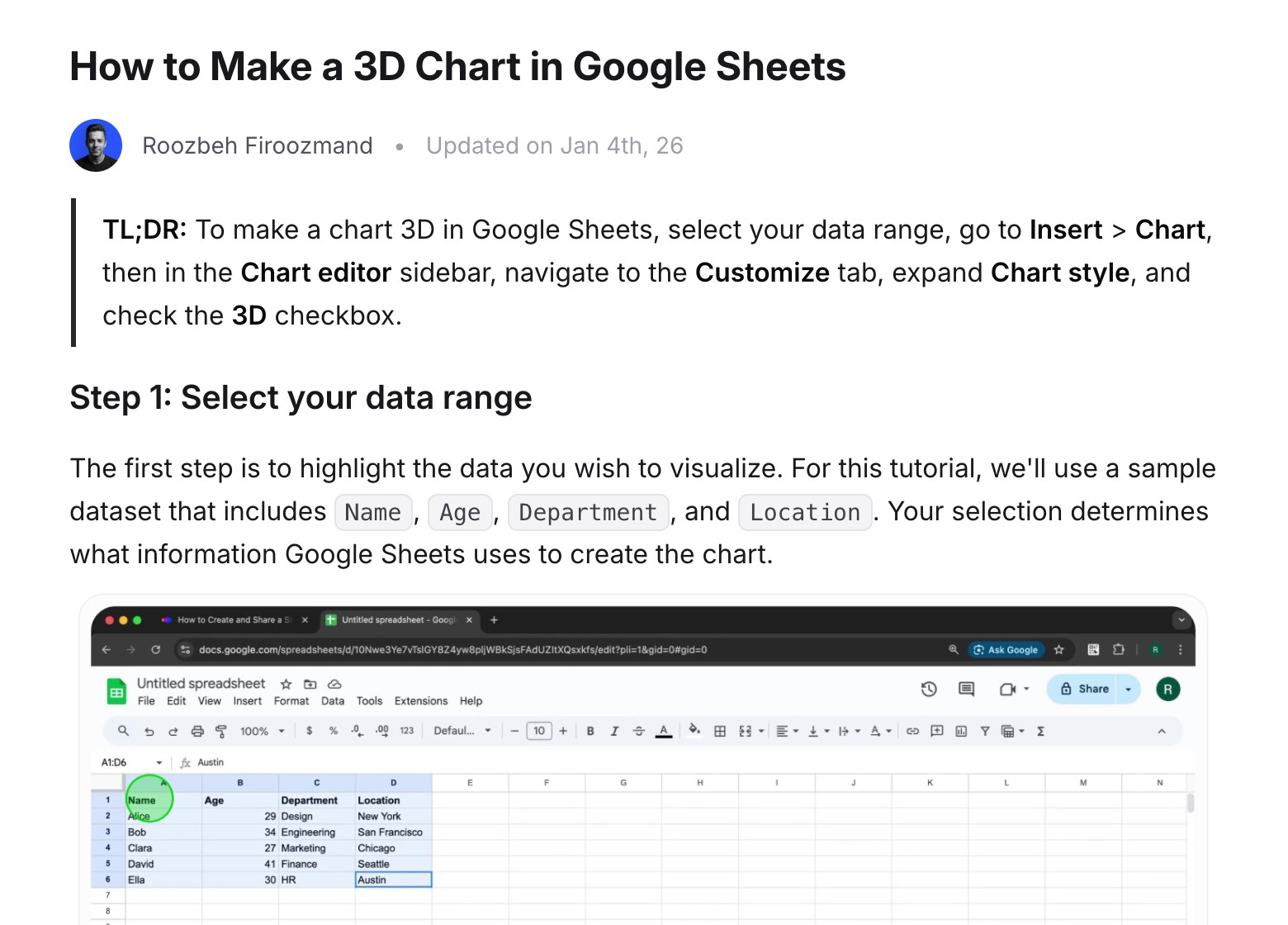Open the version history clock icon
The height and width of the screenshot is (925, 1288).
point(929,689)
